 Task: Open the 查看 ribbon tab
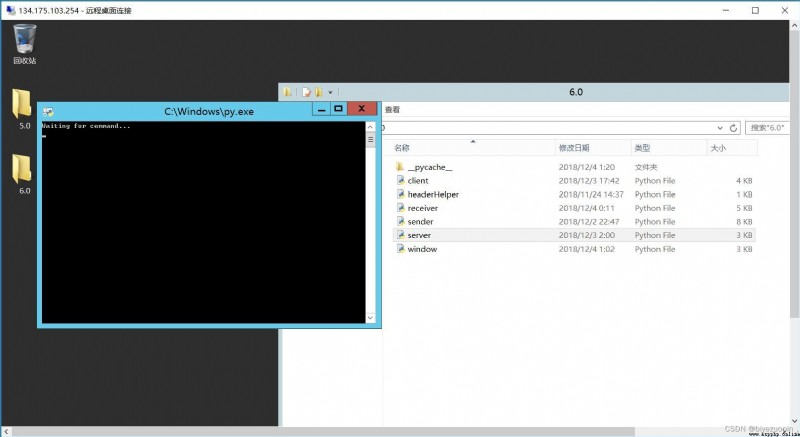coord(392,109)
